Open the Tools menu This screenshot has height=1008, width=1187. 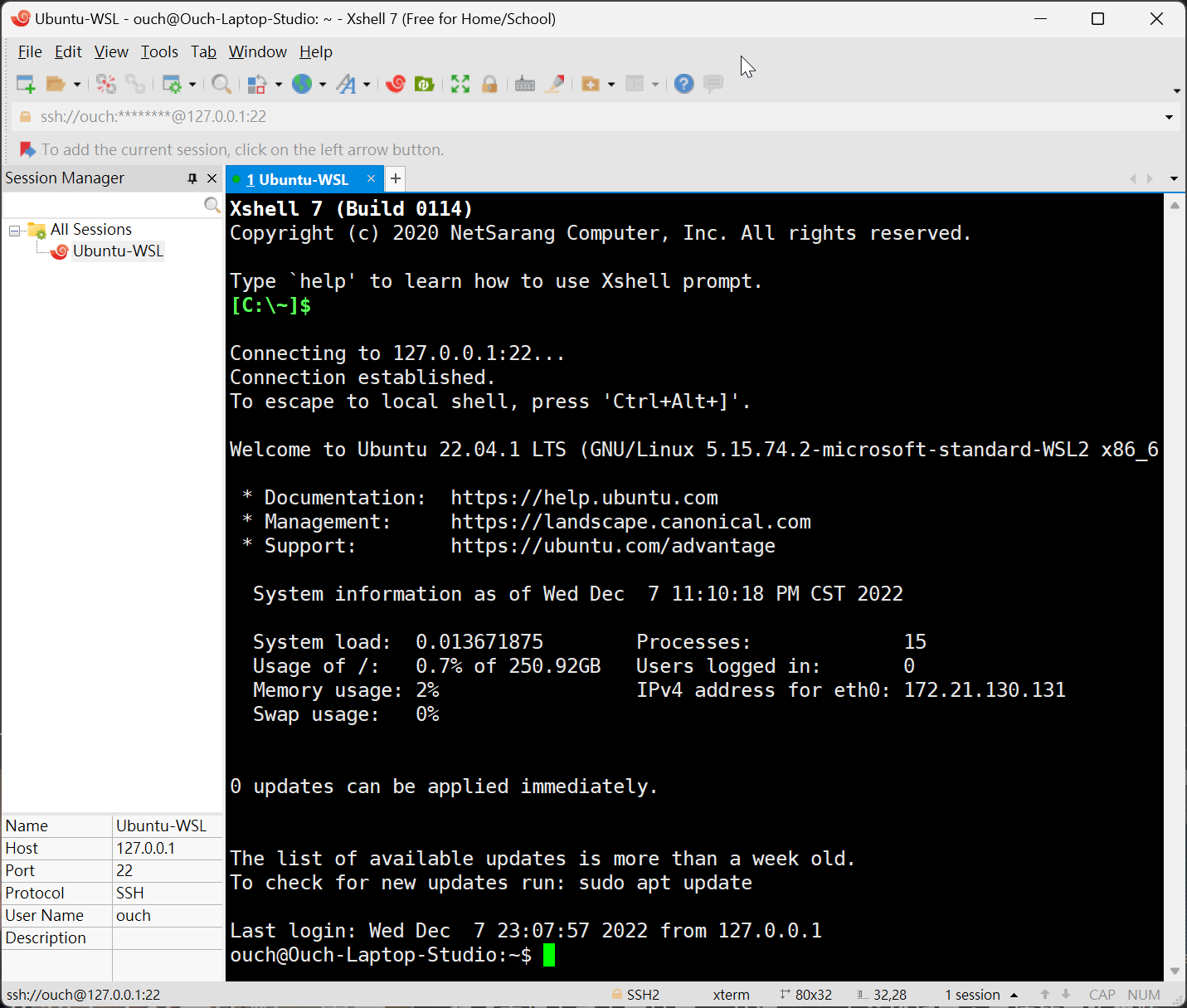pyautogui.click(x=159, y=51)
